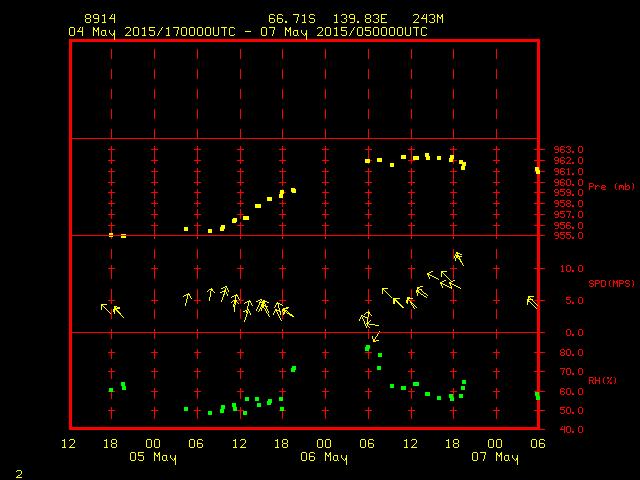Select the 07 May date label
Image resolution: width=640 pixels, height=480 pixels.
tap(495, 457)
